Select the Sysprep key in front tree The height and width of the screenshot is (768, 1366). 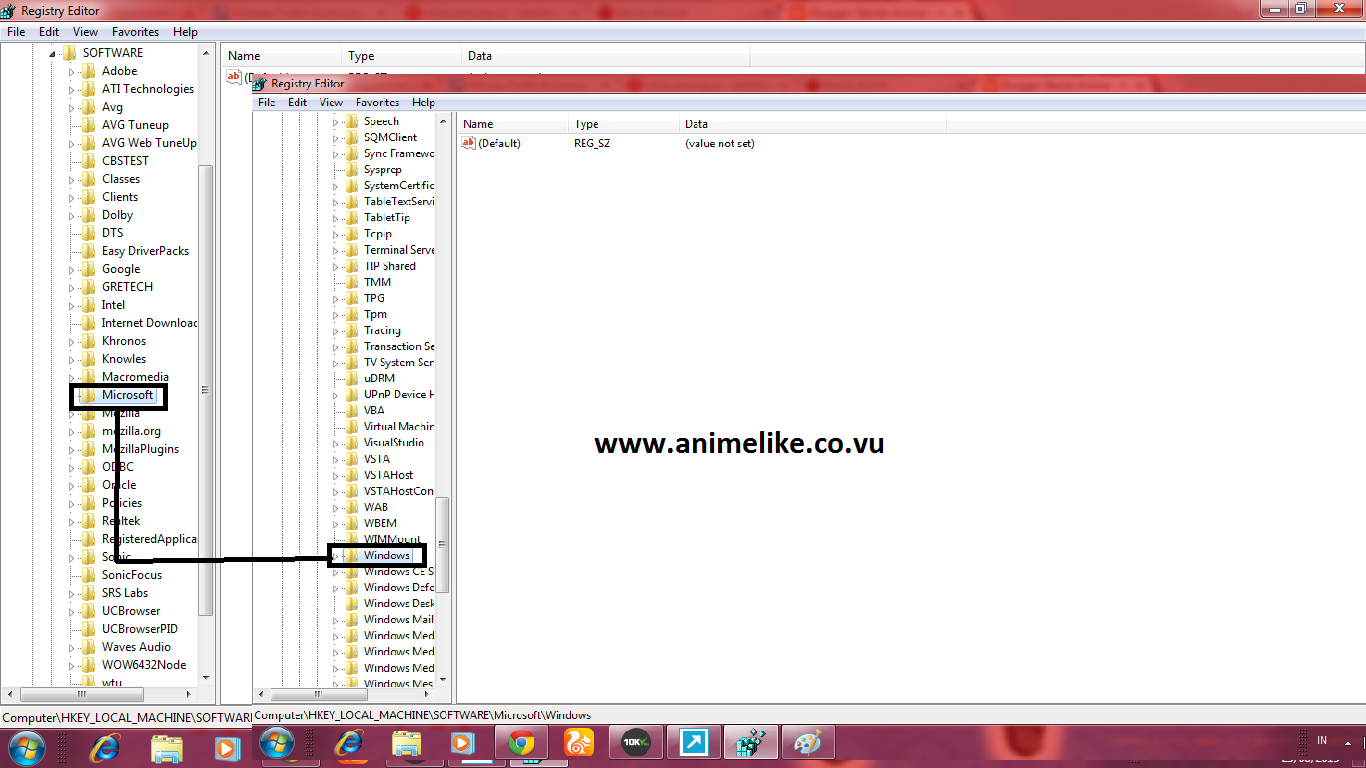382,169
